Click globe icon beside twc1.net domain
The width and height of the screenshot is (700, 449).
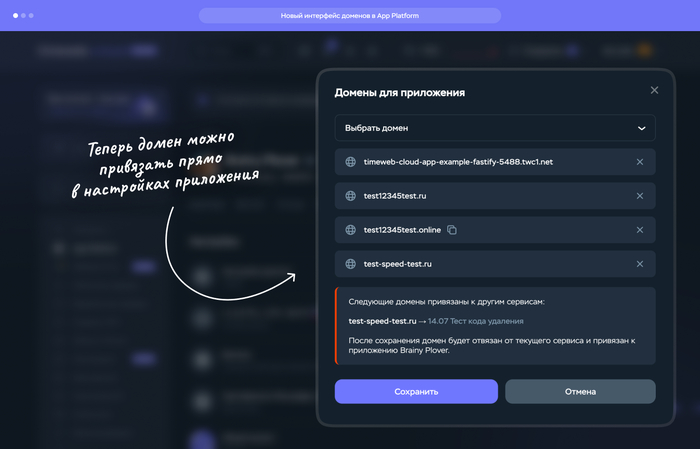tap(350, 162)
